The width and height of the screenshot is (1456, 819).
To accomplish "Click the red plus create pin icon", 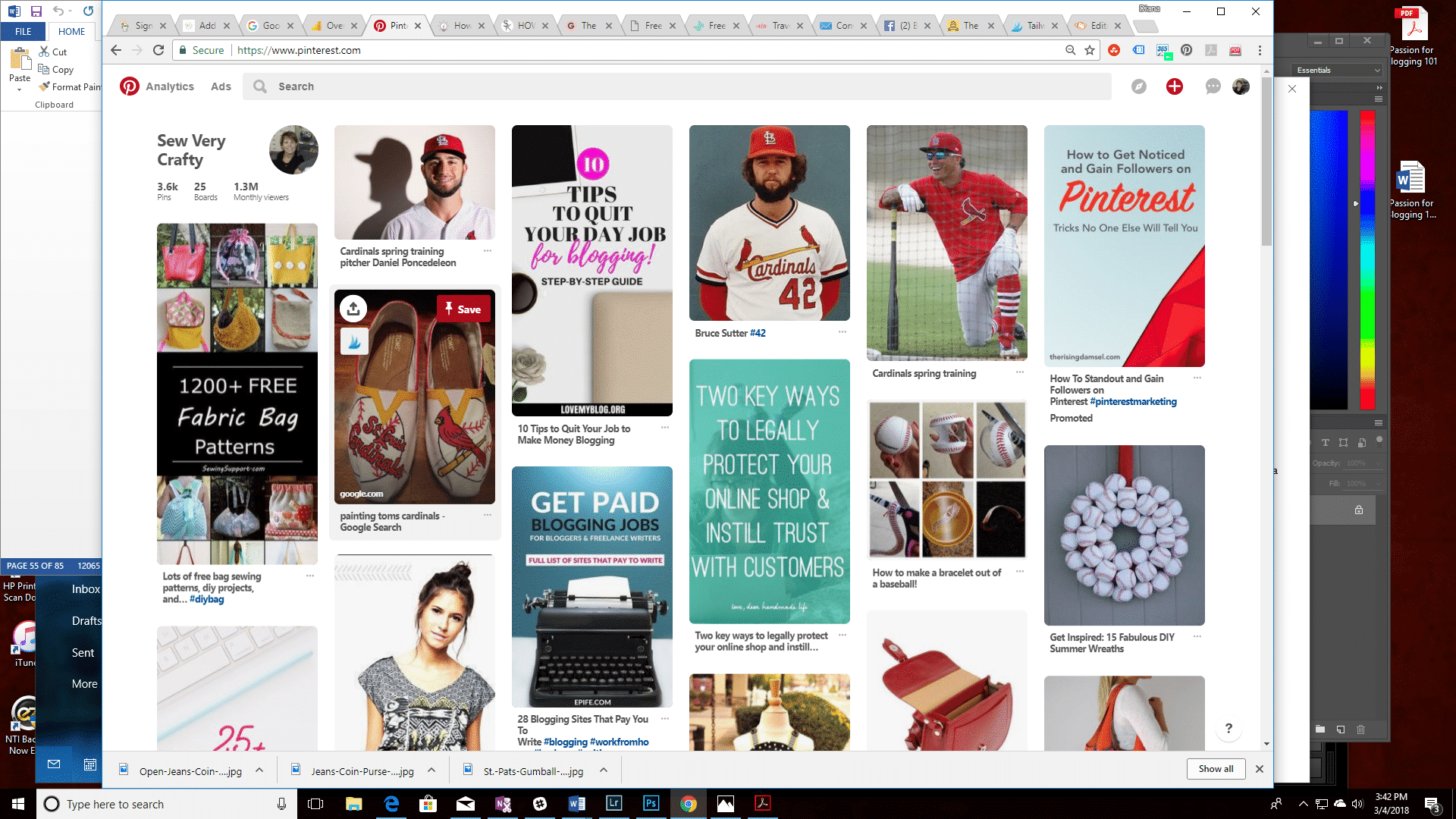I will click(1175, 86).
